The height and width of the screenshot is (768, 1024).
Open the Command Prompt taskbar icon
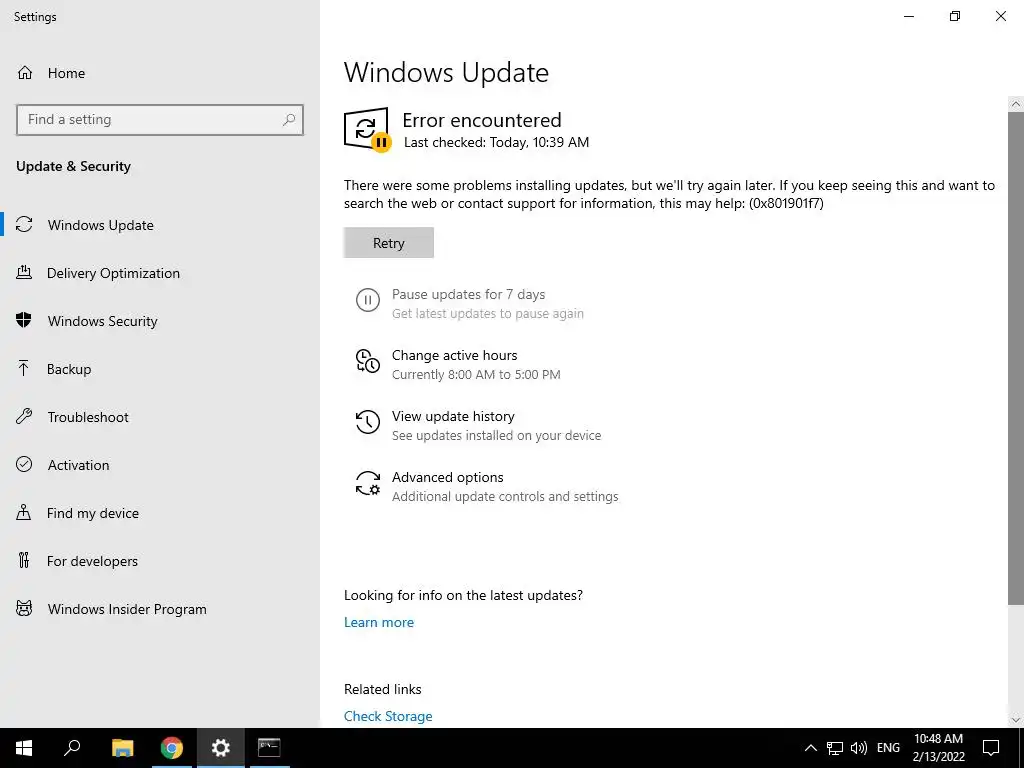269,748
